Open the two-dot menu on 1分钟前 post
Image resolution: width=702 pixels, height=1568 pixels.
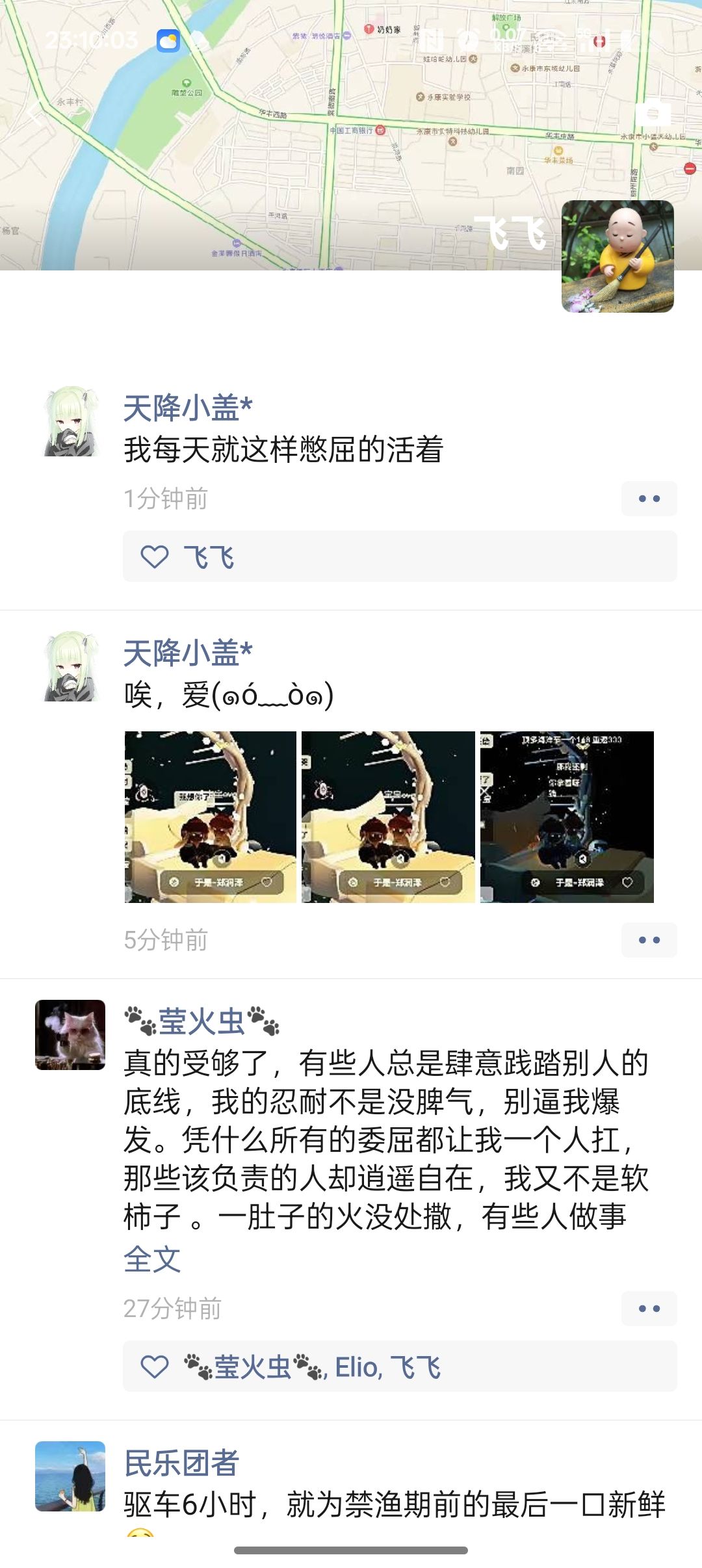pyautogui.click(x=649, y=499)
